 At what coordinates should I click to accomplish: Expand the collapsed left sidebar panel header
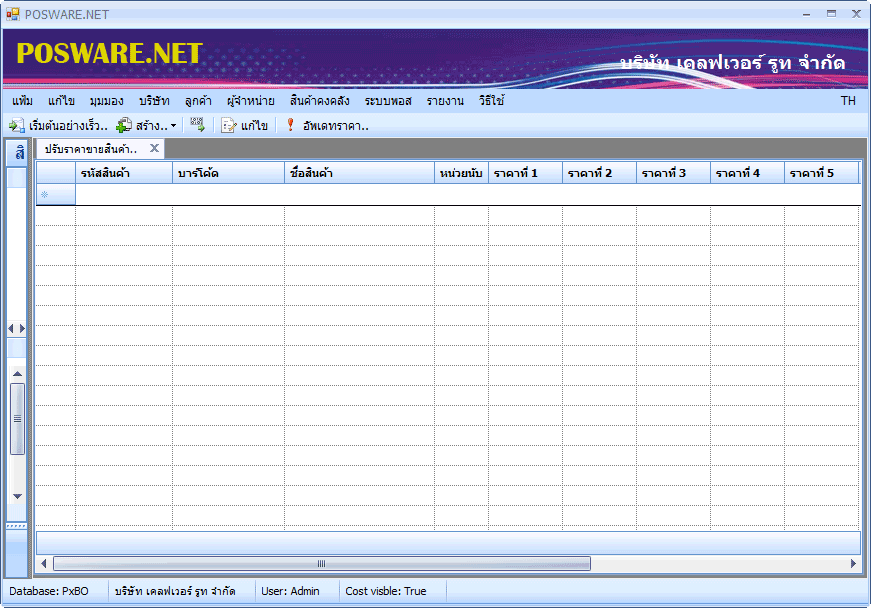(x=17, y=153)
